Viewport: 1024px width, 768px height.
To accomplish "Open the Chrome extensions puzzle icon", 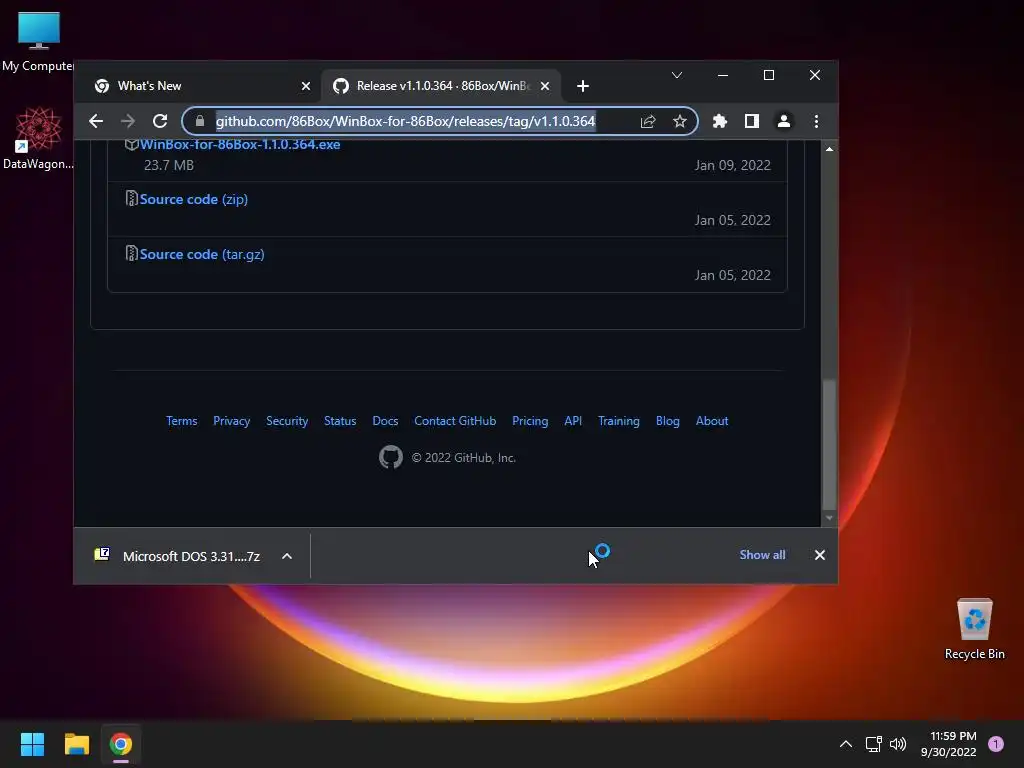I will pos(720,121).
